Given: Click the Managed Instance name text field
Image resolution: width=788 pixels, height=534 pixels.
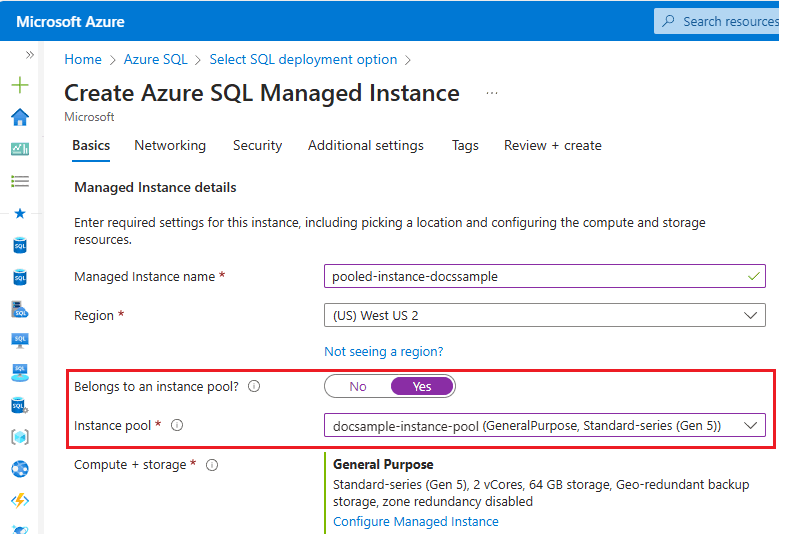Looking at the screenshot, I should coord(545,276).
